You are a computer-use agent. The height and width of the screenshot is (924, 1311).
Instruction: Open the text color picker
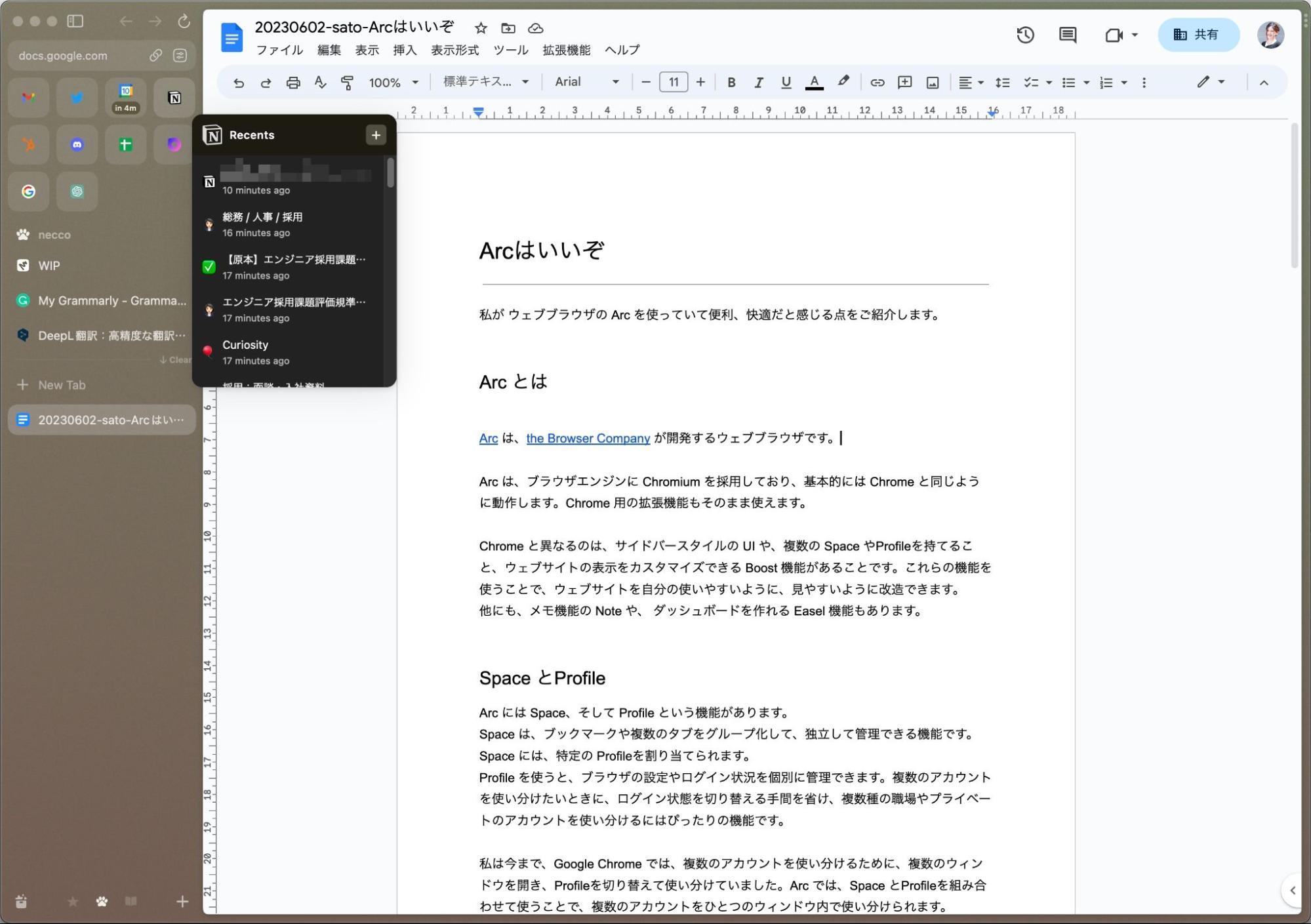pos(814,83)
